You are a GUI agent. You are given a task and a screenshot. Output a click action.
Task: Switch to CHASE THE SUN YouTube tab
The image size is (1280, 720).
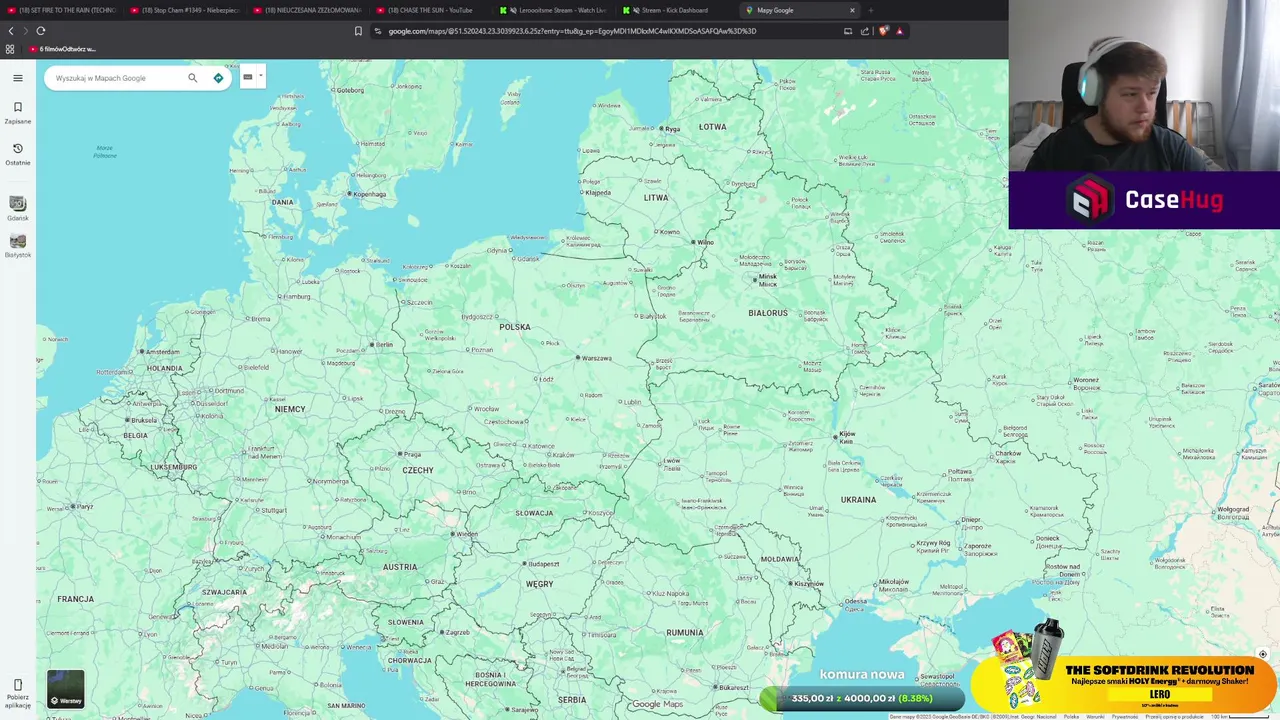point(432,10)
